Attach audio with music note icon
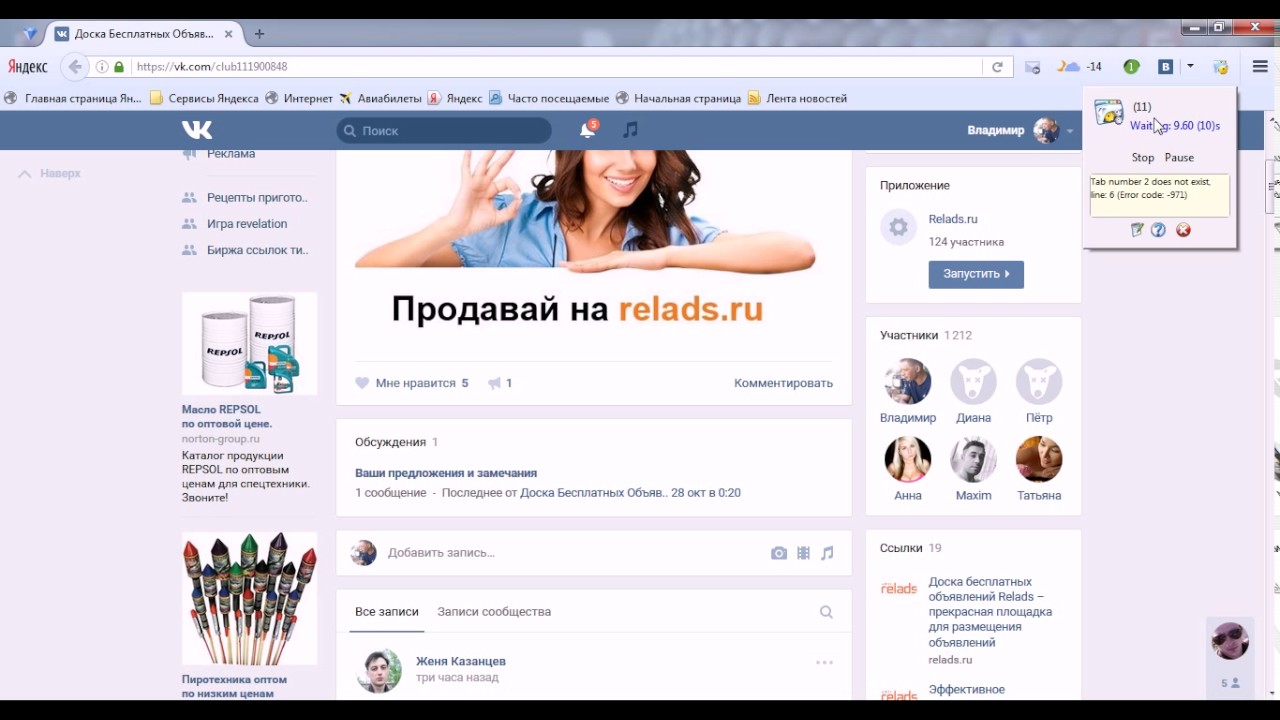 [827, 553]
